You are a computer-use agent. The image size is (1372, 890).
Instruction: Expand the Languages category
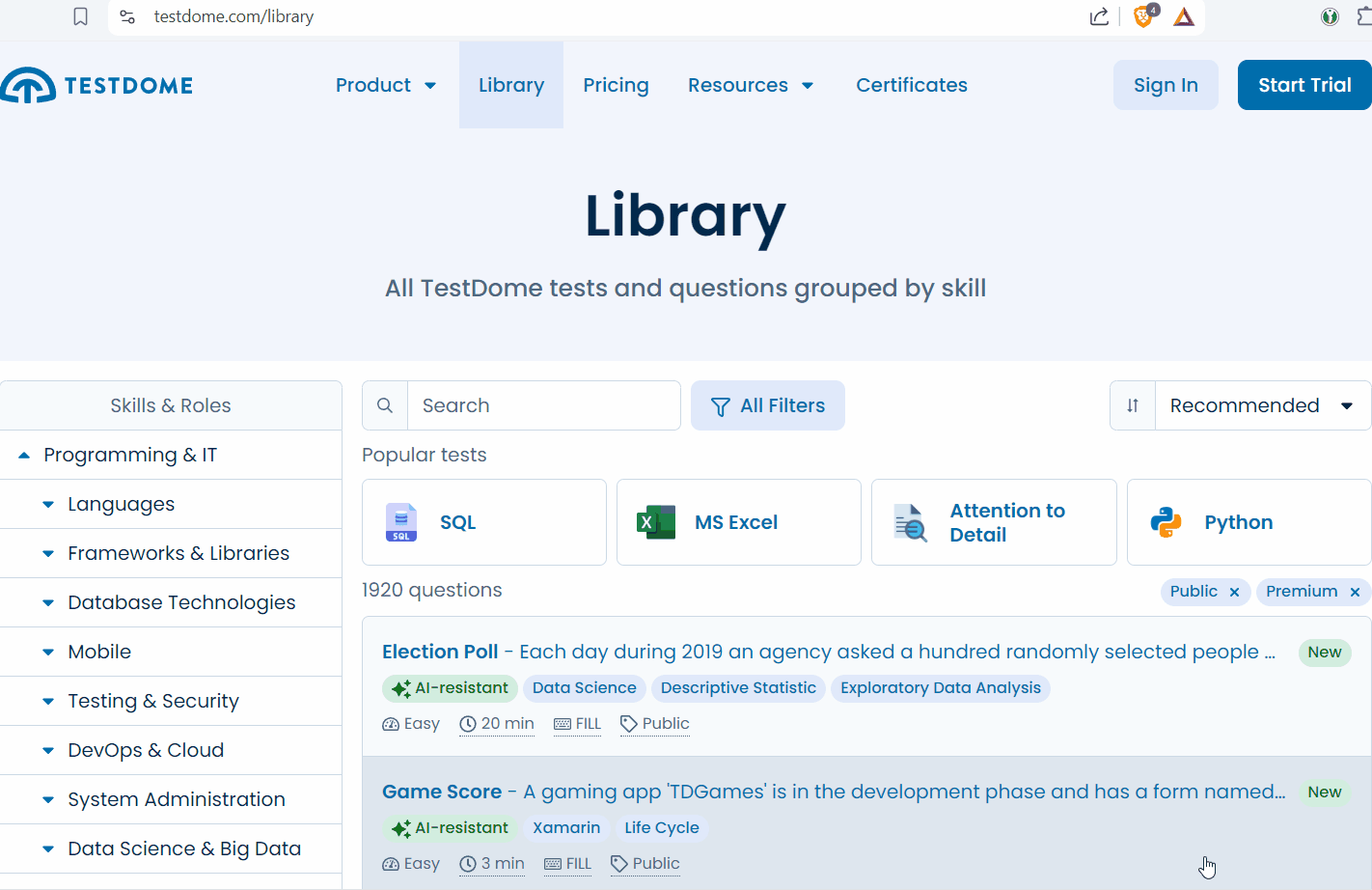coord(48,504)
